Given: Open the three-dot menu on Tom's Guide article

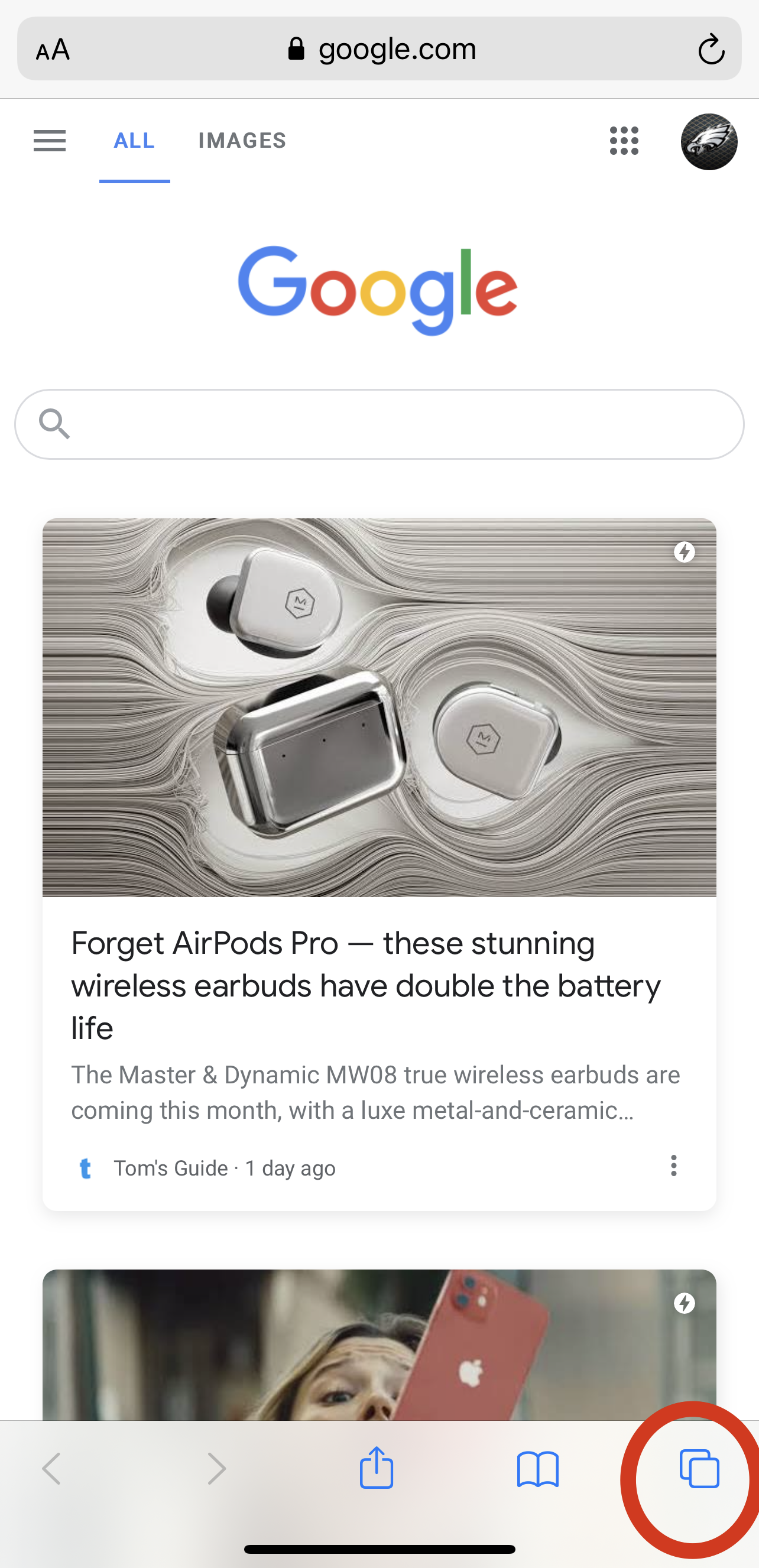Looking at the screenshot, I should tap(673, 1166).
